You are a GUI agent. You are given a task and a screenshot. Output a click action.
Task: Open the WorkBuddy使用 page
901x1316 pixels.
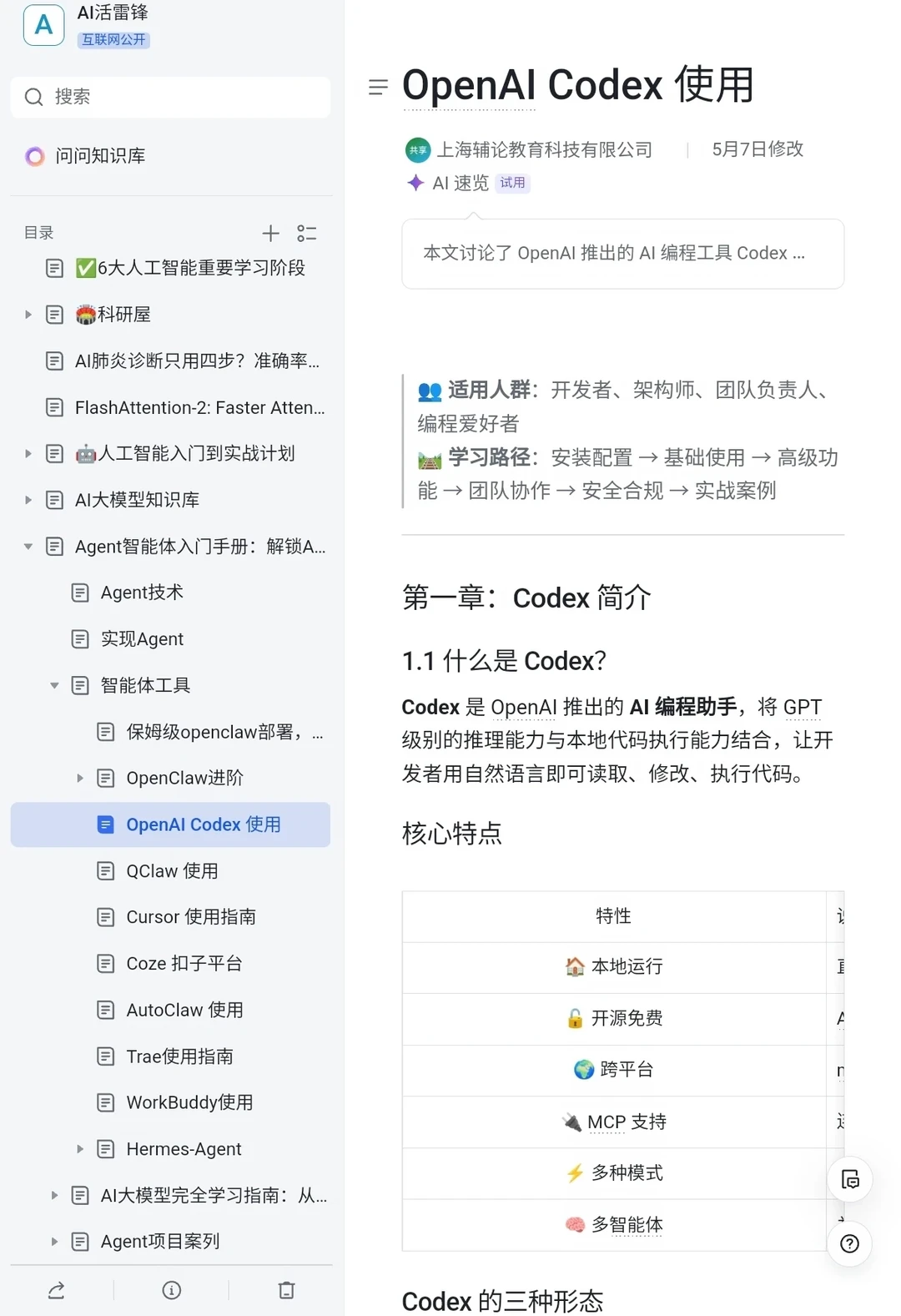(x=189, y=1102)
